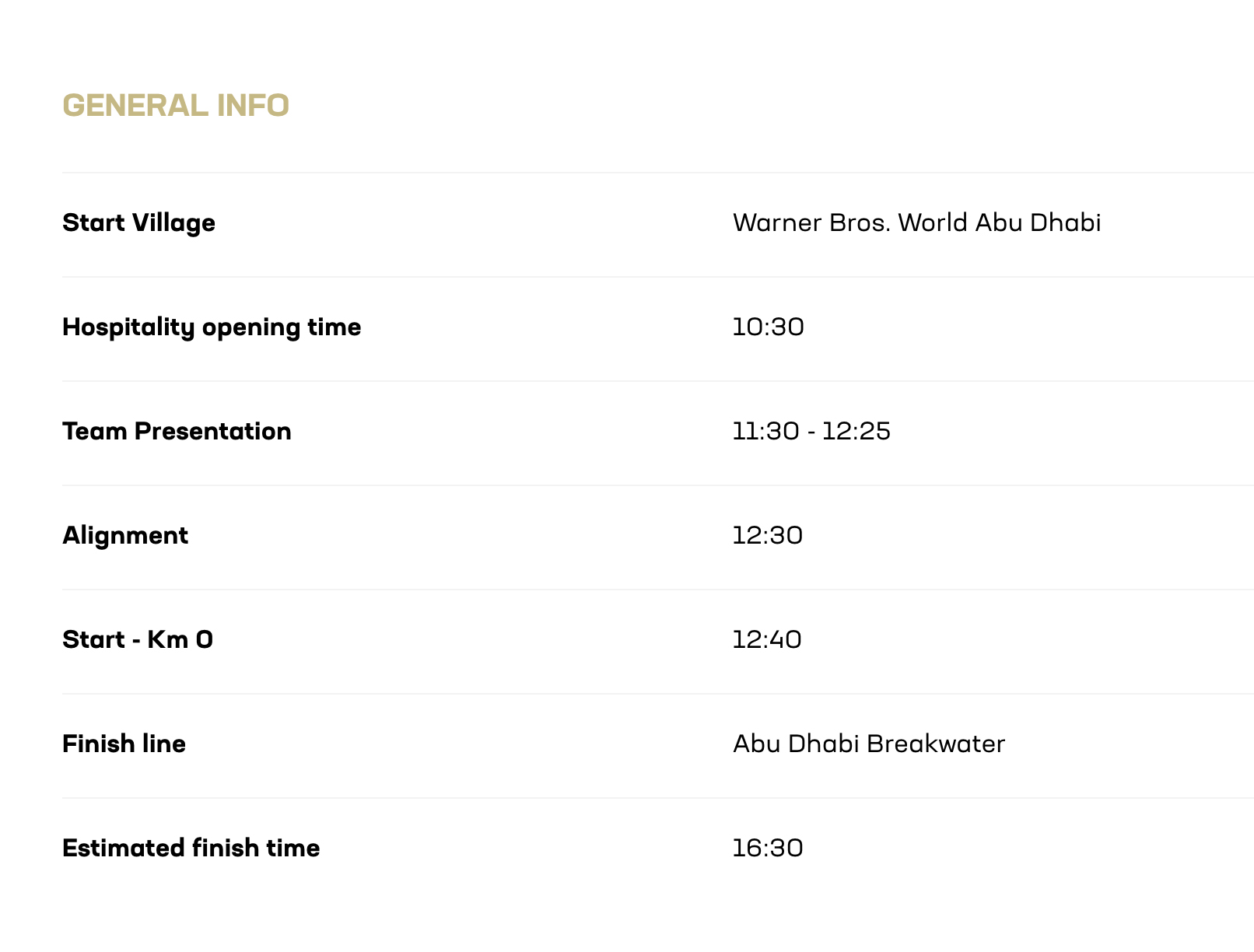Click the word Presentation in the table
Viewport: 1254px width, 952px height.
213,431
